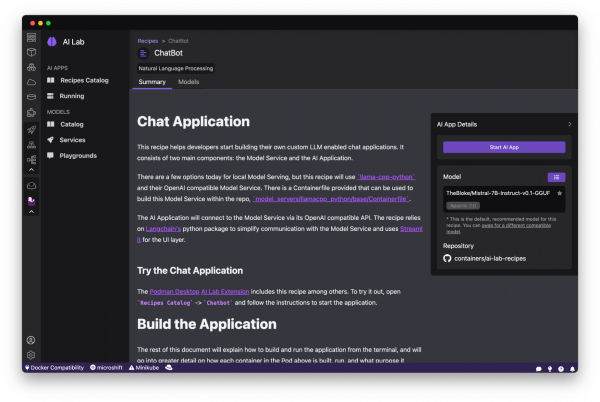
Task: Open the Podman Desktop link
Action: pos(174,291)
